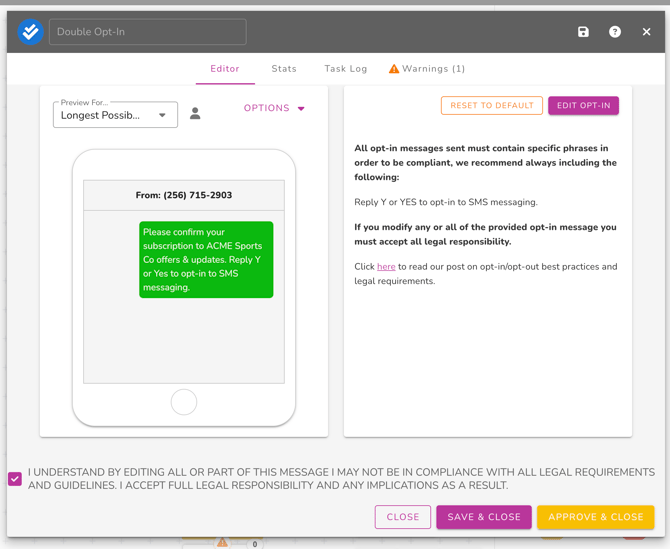Screen dimensions: 670x549
Task: Click the blue checkmark app logo
Action: coord(30,32)
